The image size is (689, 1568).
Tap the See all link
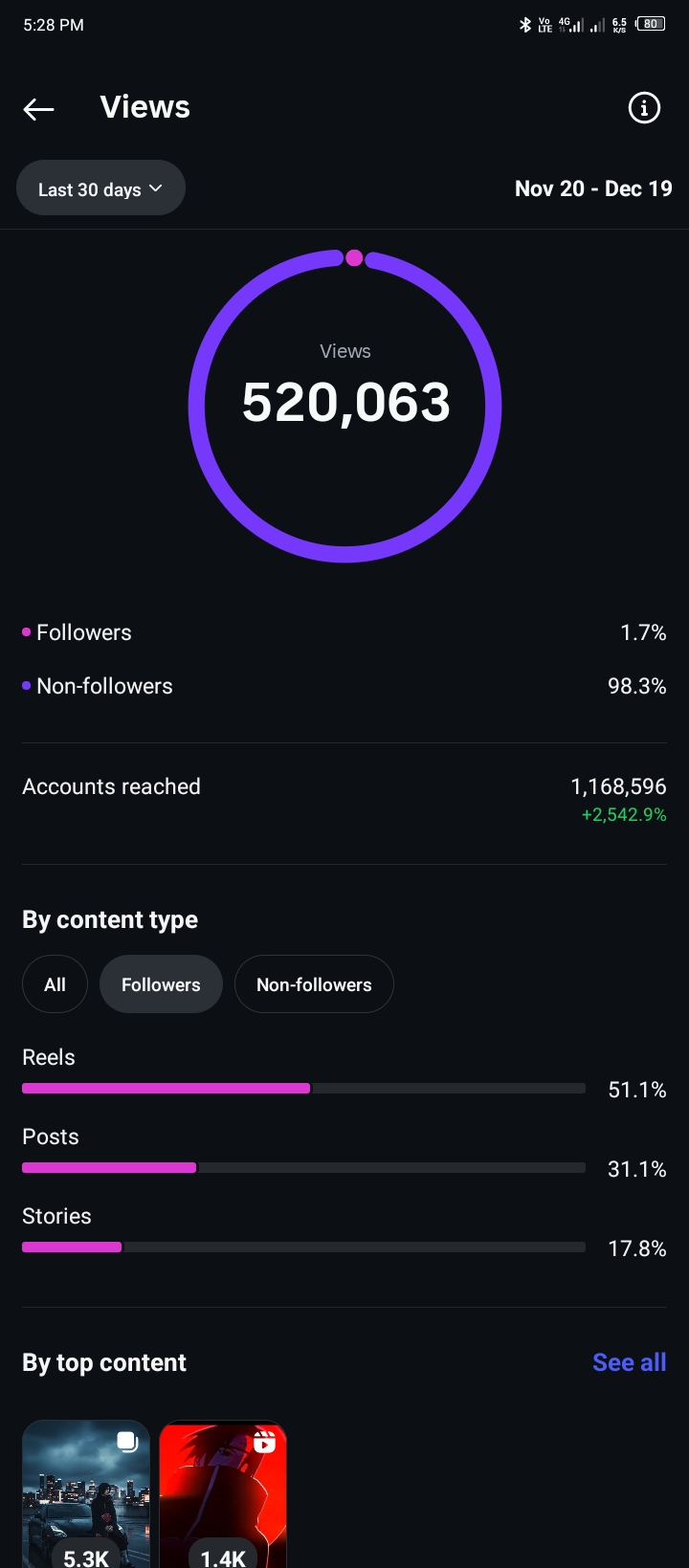pyautogui.click(x=629, y=1362)
